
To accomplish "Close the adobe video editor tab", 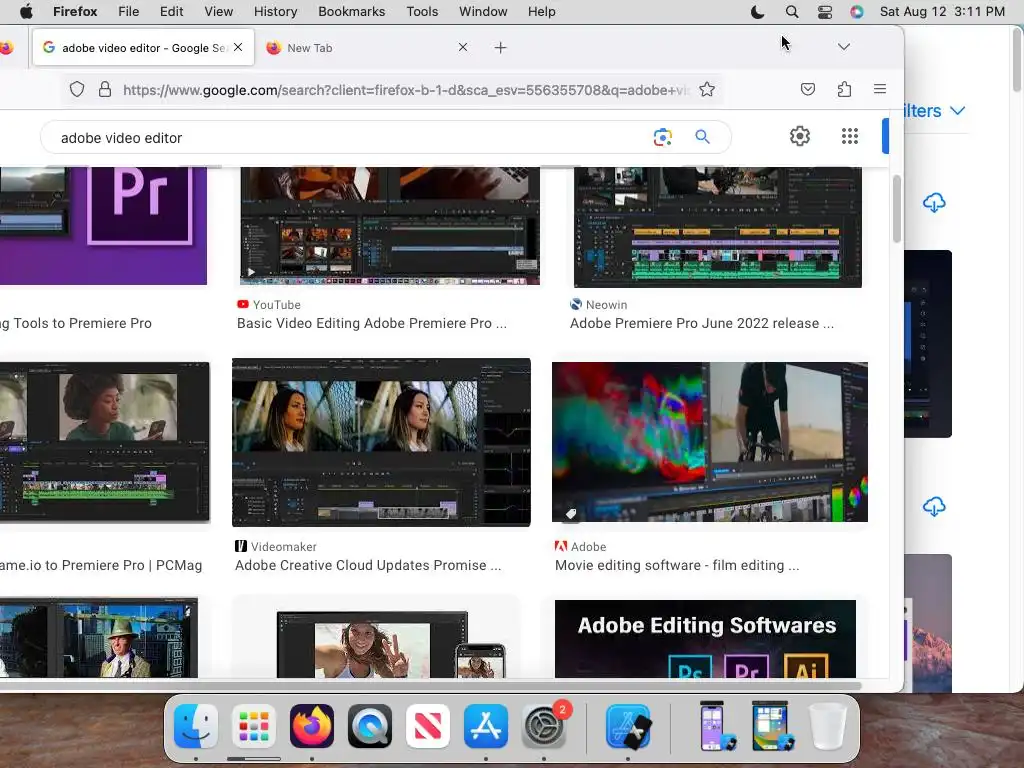I will 238,47.
